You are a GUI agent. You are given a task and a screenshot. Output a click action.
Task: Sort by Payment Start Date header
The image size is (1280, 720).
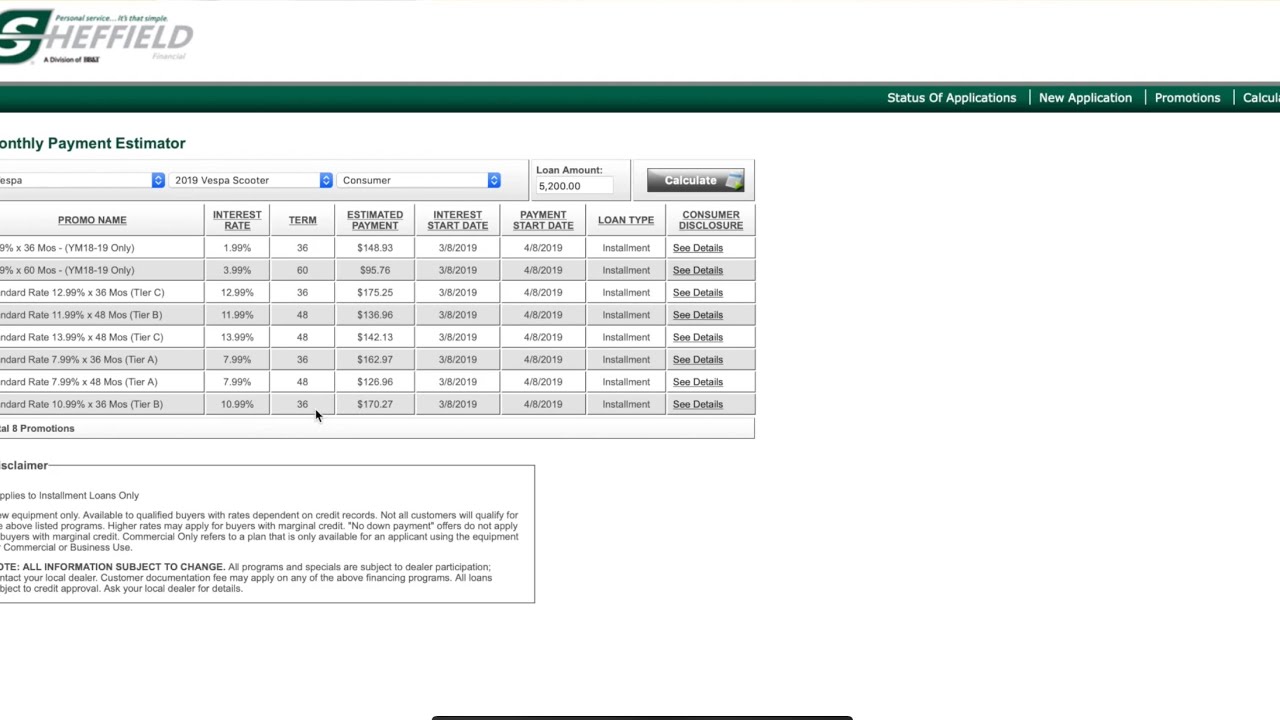543,220
